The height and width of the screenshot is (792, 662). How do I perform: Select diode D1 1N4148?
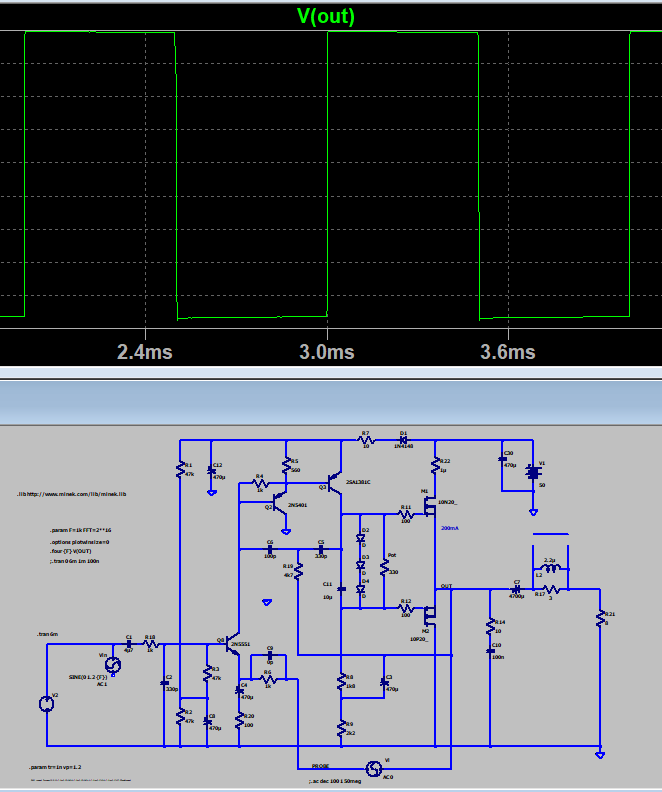pyautogui.click(x=403, y=440)
